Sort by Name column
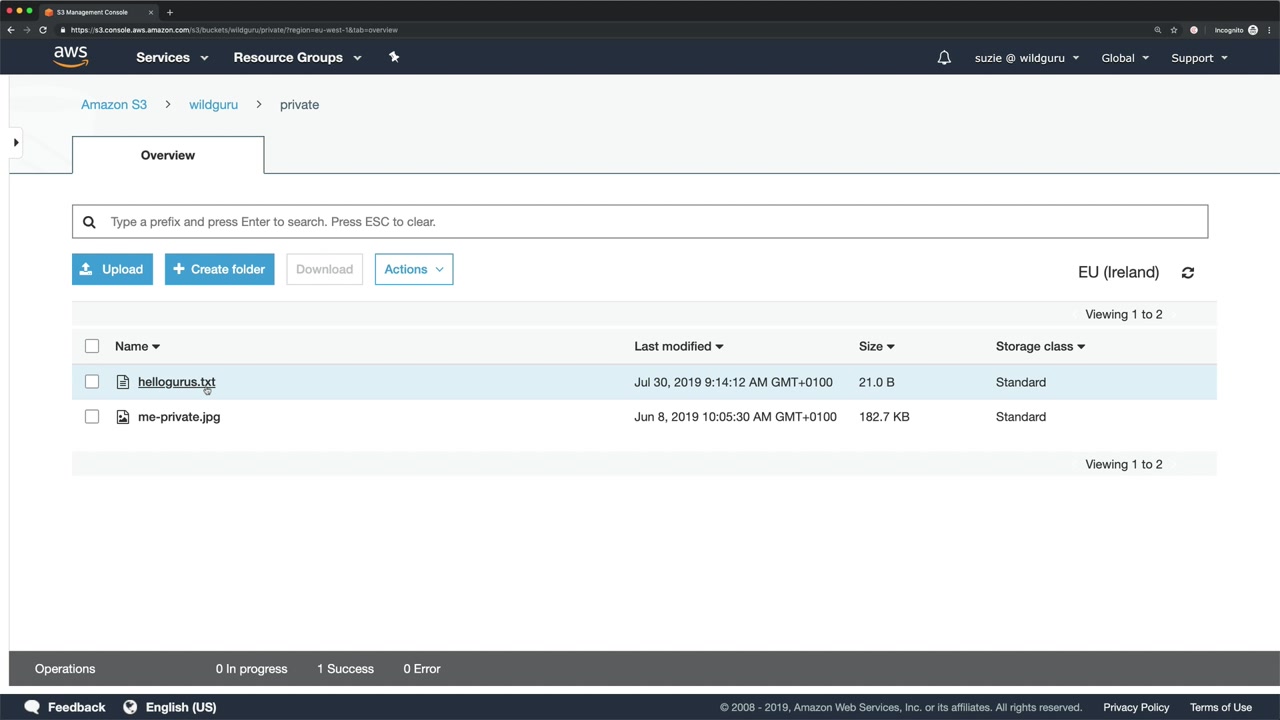1280x720 pixels. (x=137, y=346)
